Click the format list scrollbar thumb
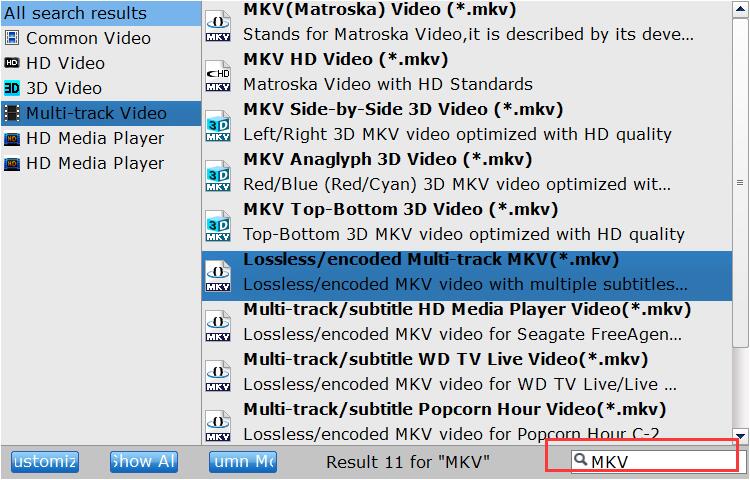750x480 pixels. [x=740, y=182]
